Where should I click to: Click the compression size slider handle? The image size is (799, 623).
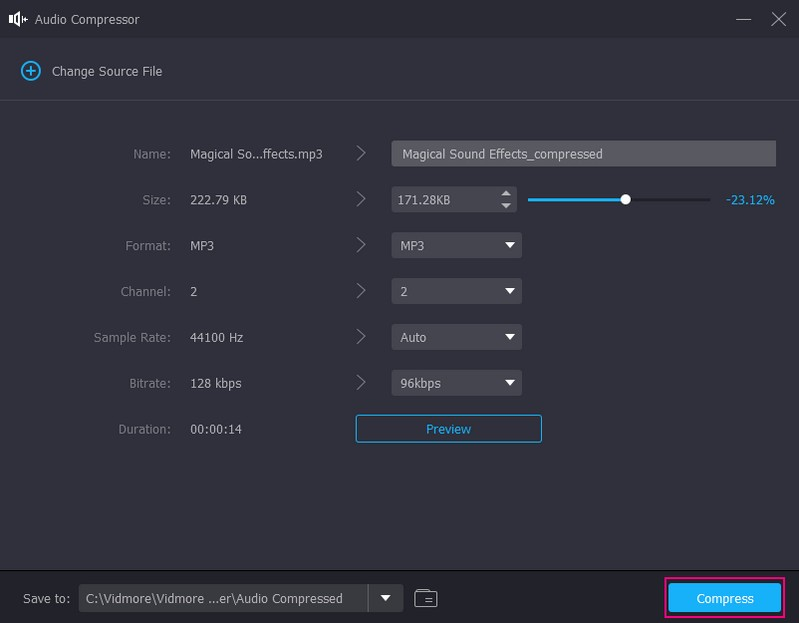(x=625, y=200)
